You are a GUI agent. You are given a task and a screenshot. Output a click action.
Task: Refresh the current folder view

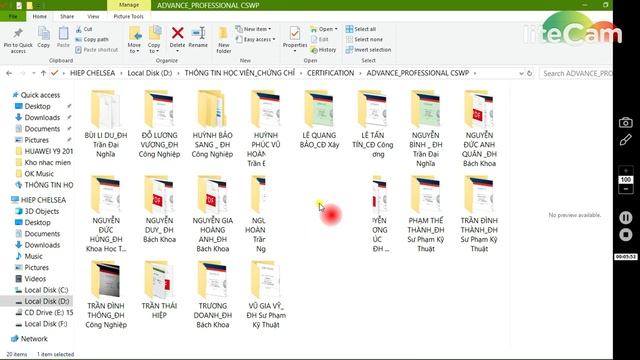click(x=529, y=73)
